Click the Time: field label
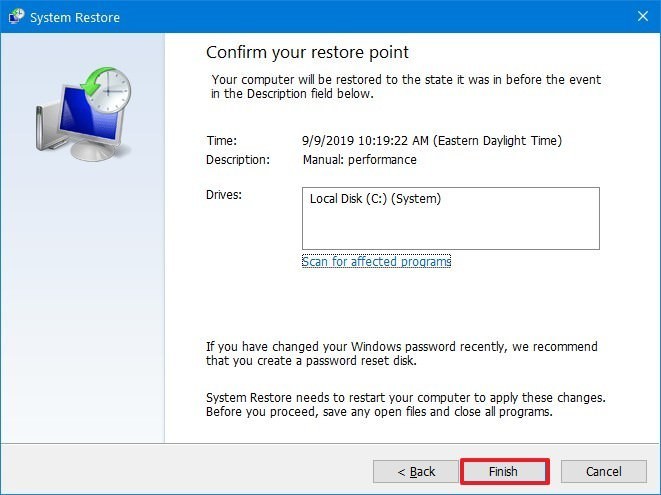 coord(222,141)
